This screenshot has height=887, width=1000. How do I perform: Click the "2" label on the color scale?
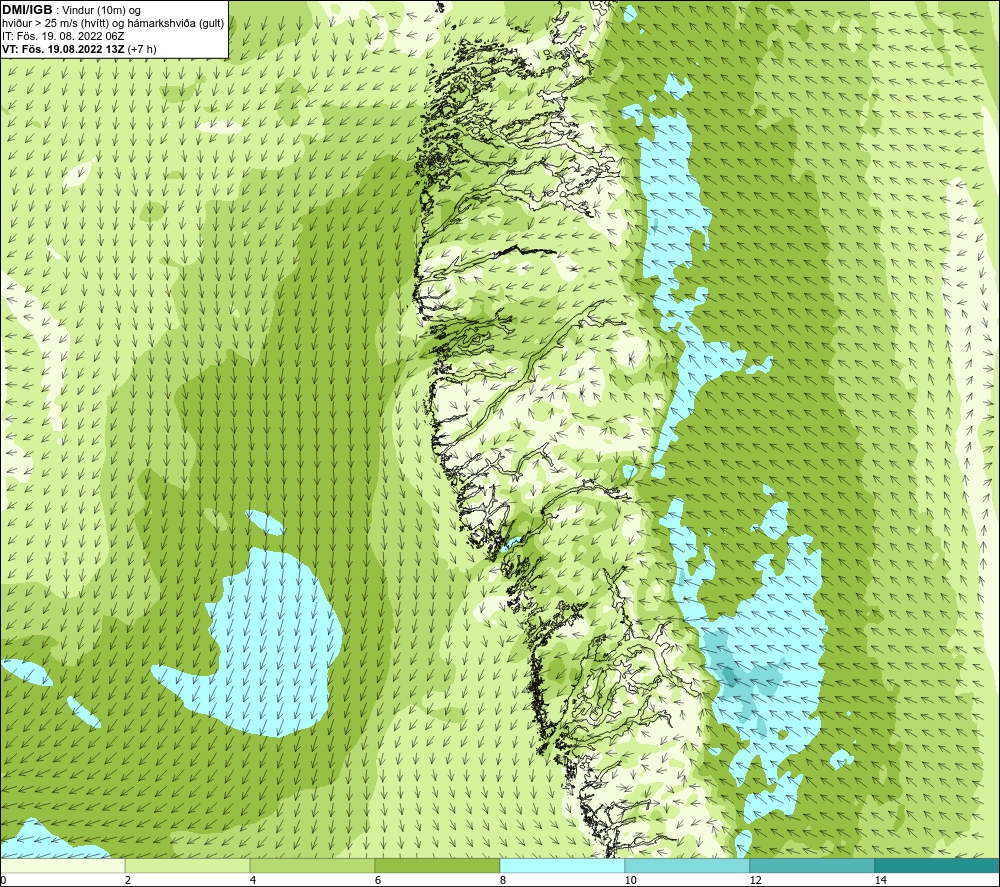click(x=128, y=881)
